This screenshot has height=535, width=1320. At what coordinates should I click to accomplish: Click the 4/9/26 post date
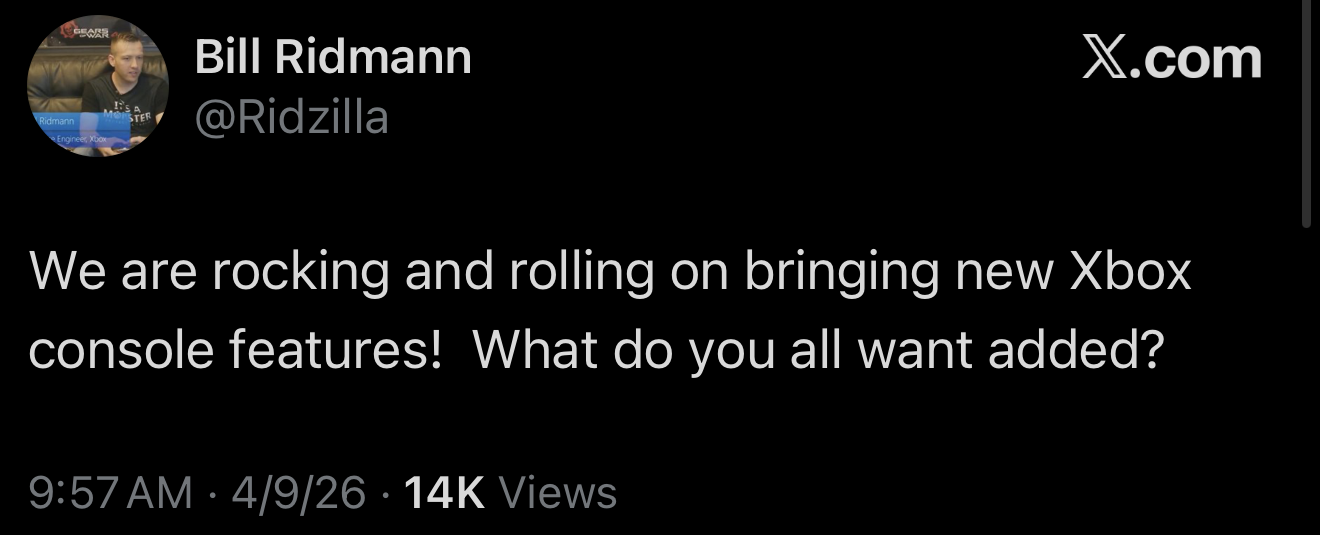[x=297, y=493]
